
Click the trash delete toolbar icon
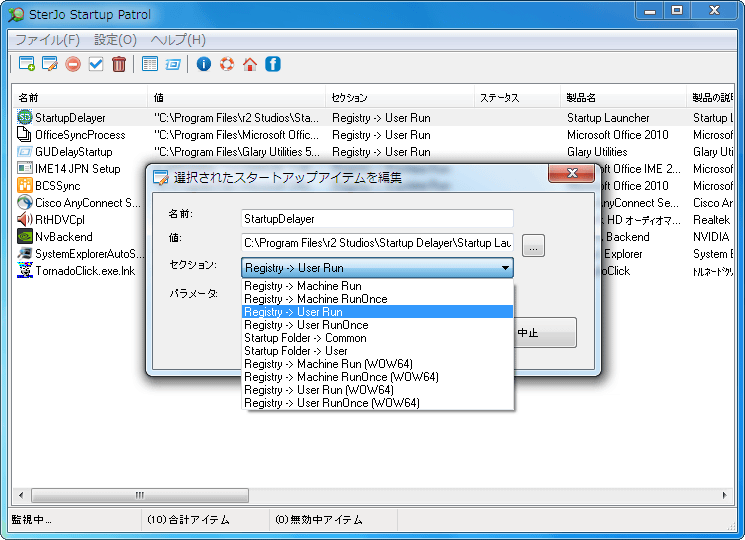click(119, 64)
